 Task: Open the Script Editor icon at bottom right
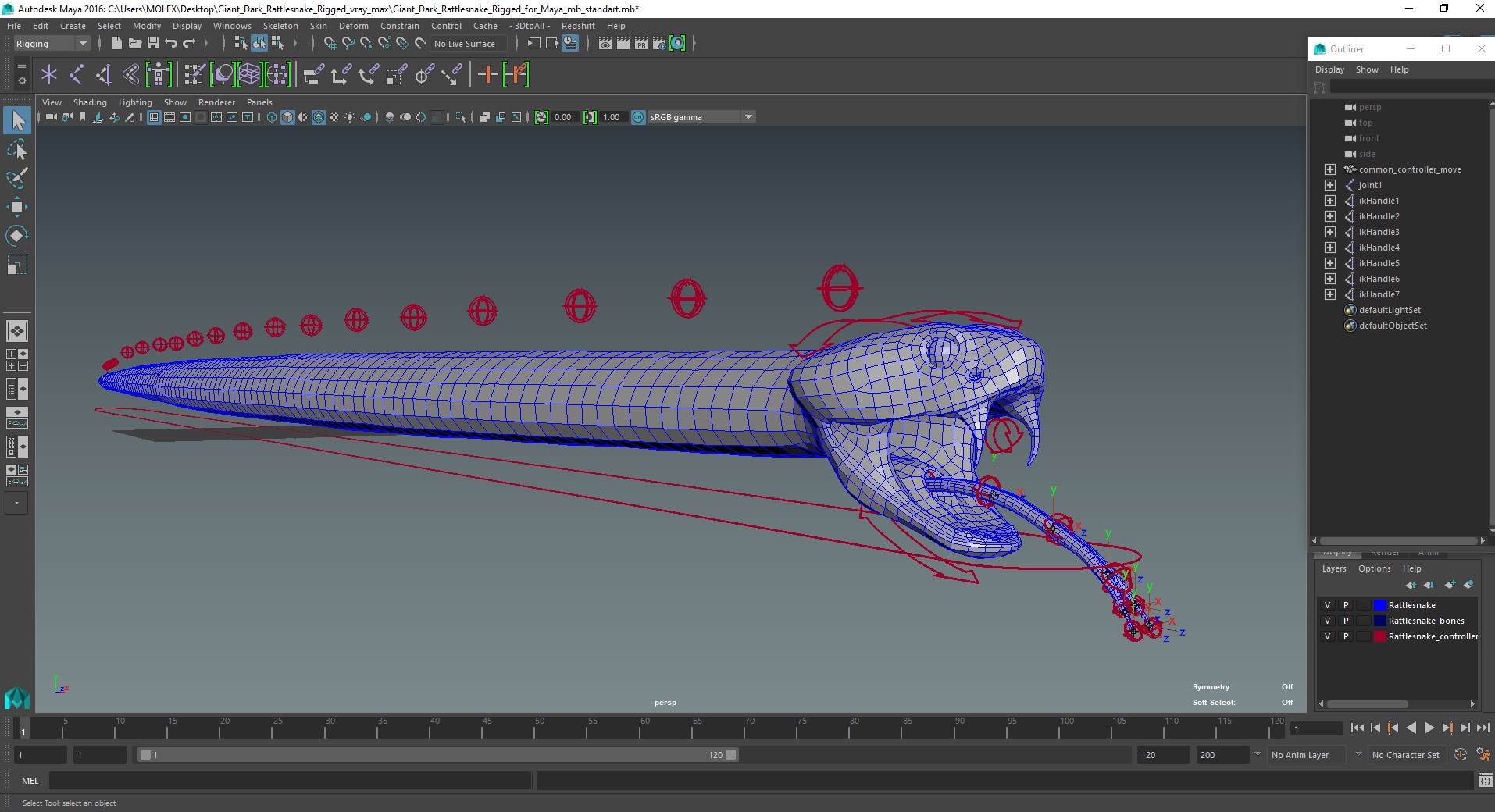[x=1485, y=780]
